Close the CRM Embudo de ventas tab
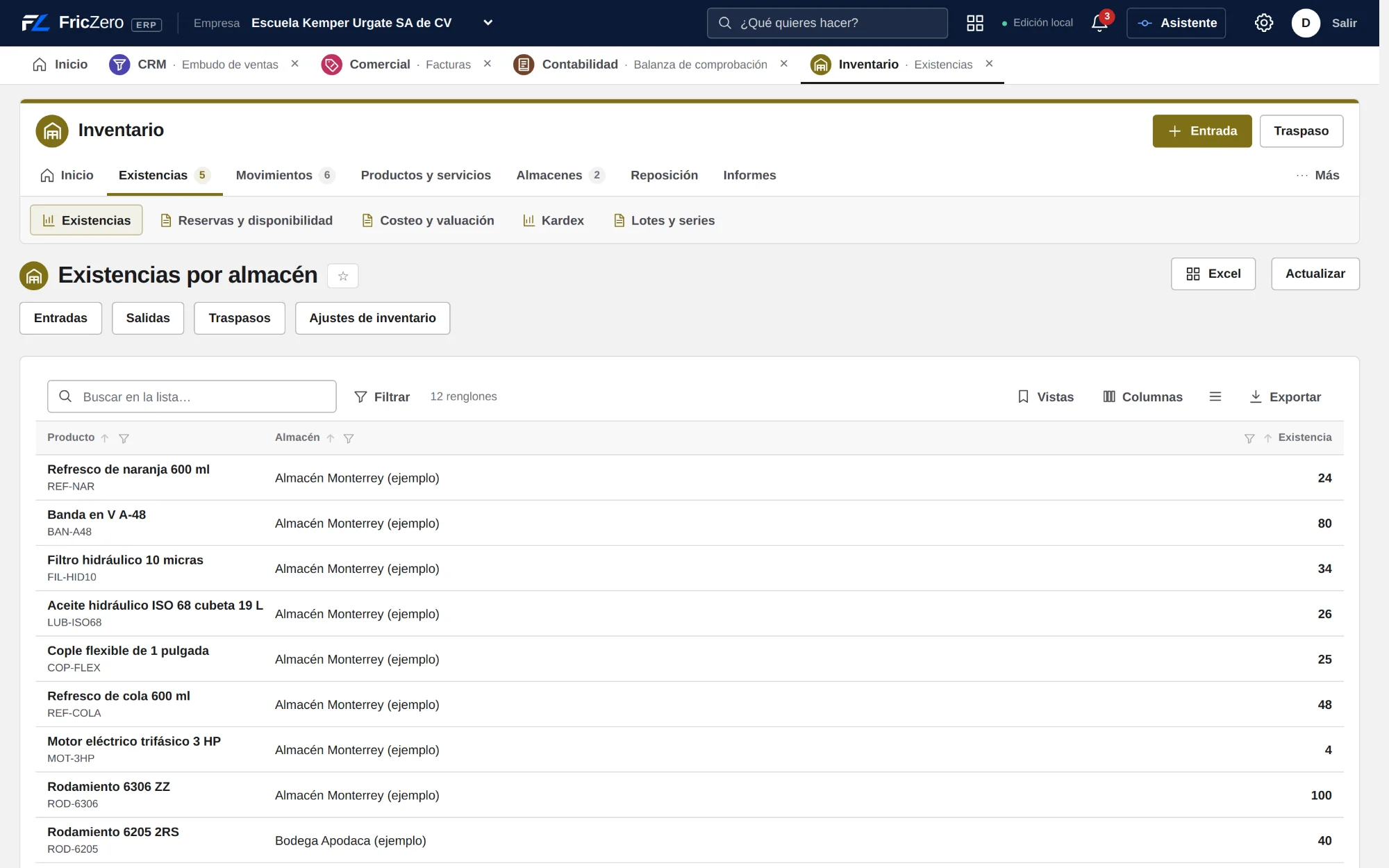 pos(294,64)
